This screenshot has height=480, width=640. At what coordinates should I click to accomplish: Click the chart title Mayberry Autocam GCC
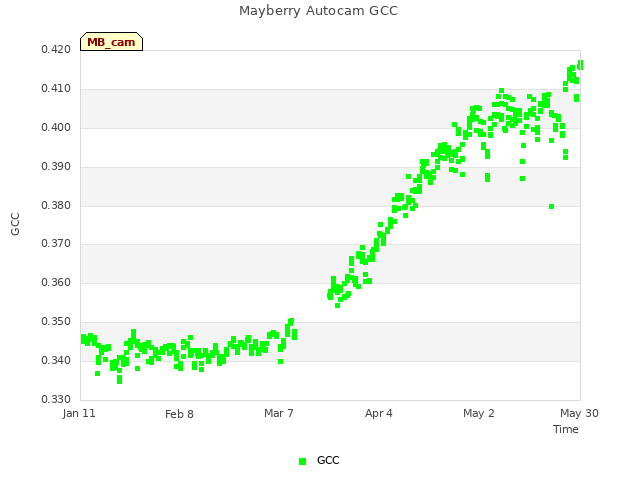pyautogui.click(x=318, y=11)
